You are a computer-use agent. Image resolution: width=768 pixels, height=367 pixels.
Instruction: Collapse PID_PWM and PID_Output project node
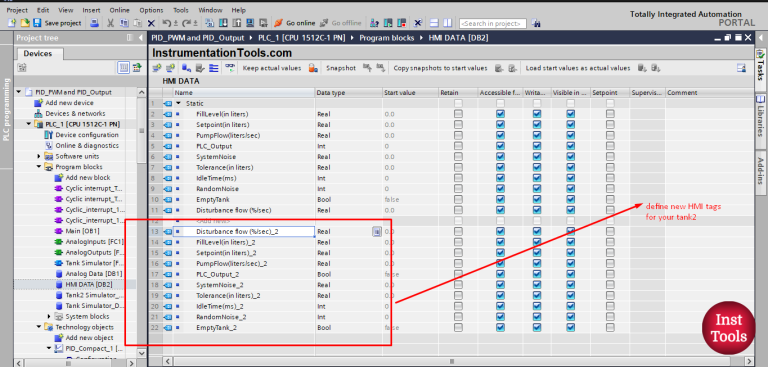click(19, 92)
